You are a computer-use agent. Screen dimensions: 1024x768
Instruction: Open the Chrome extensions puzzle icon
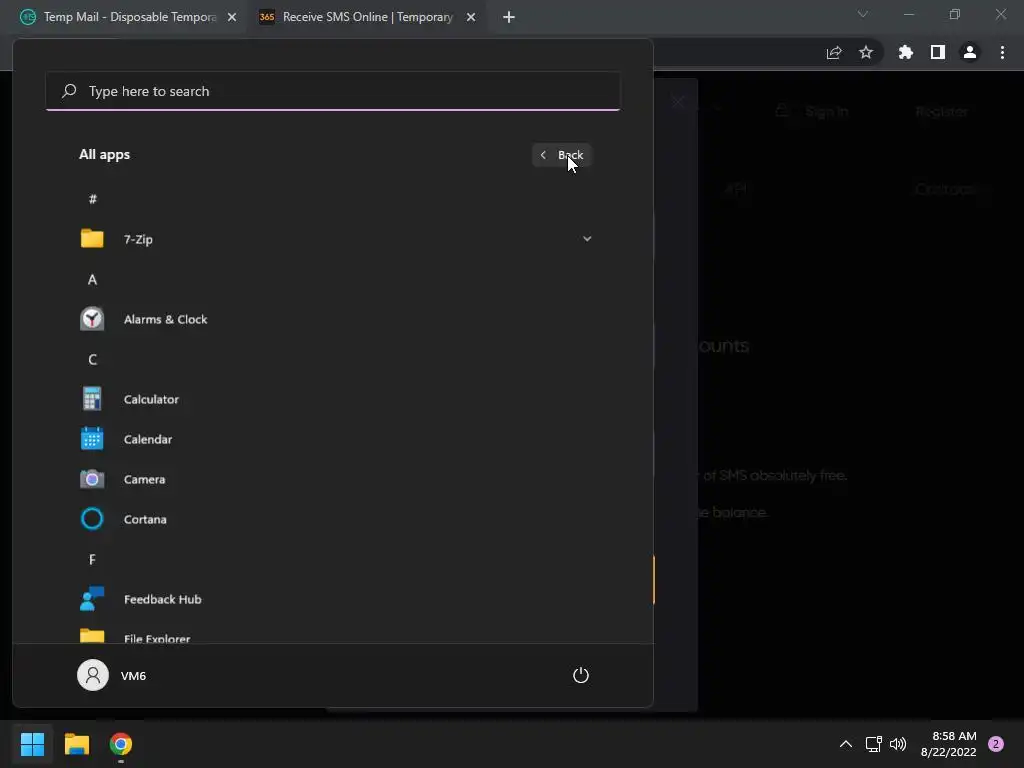pyautogui.click(x=905, y=52)
